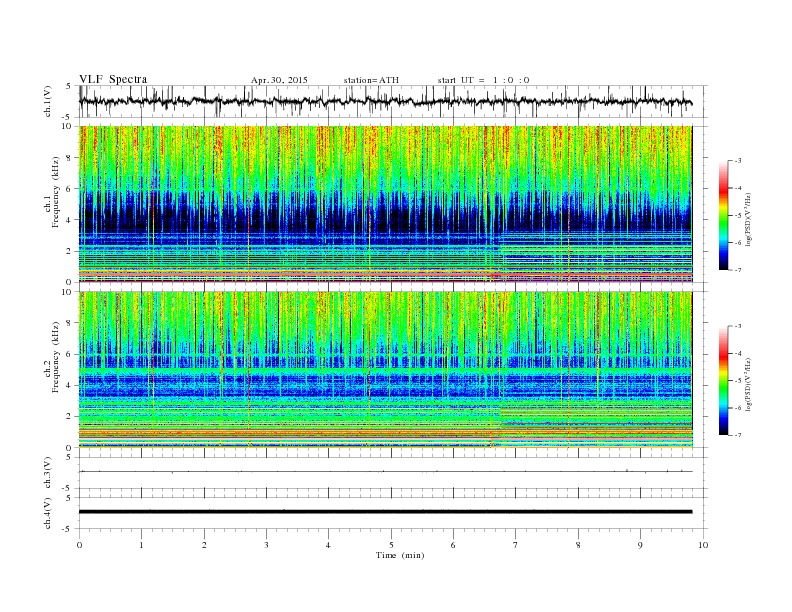Click the "ch.1(V)" waveform axis label
Viewport: 792px width, 612px height.
[47, 102]
